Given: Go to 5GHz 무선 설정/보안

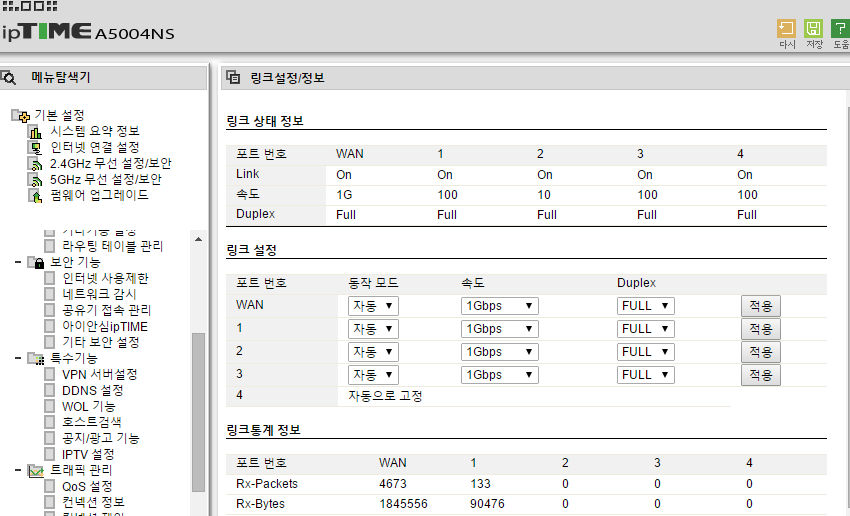Looking at the screenshot, I should [104, 179].
